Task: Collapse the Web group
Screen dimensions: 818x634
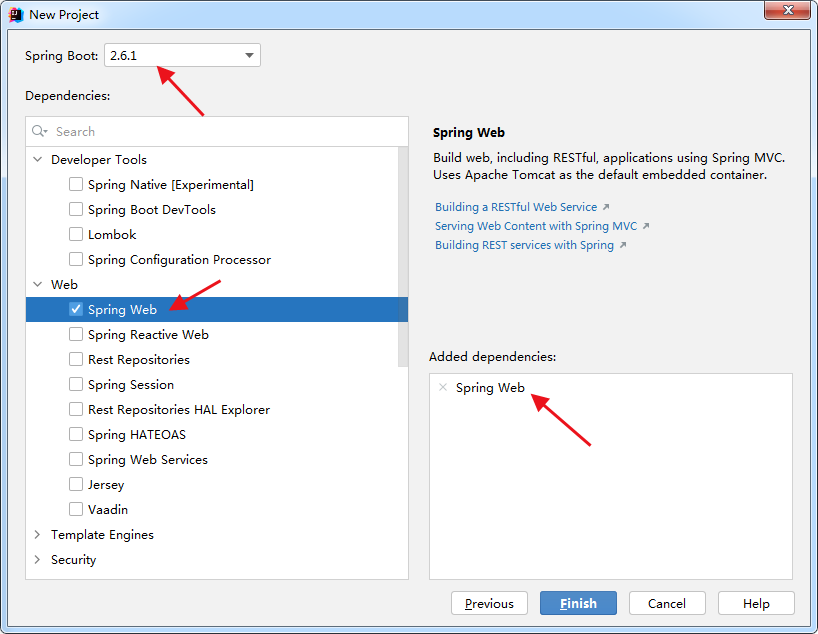Action: 38,284
